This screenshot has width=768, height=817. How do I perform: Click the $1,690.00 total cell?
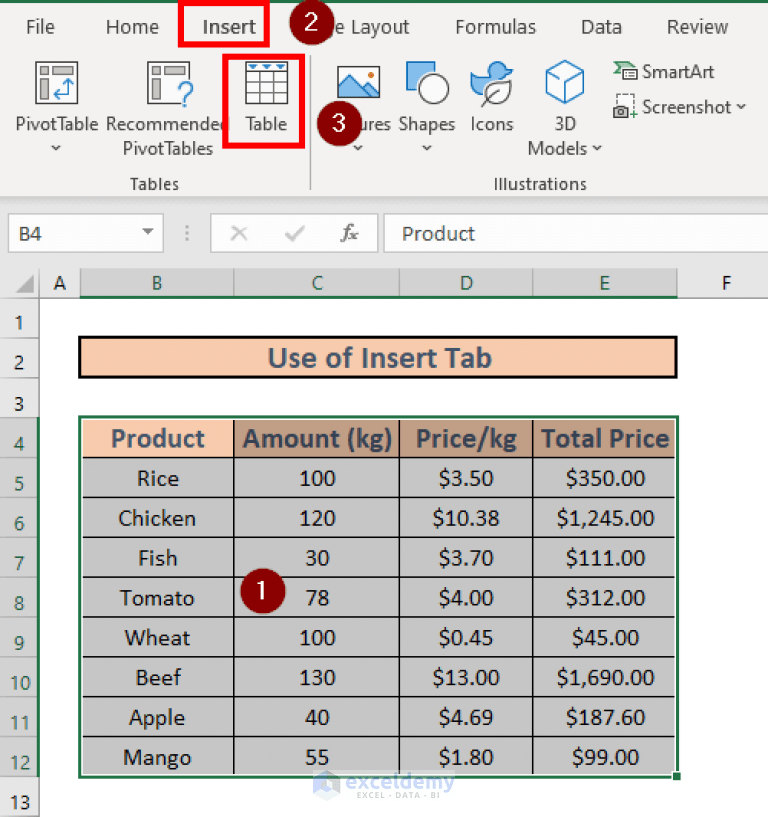tap(604, 677)
